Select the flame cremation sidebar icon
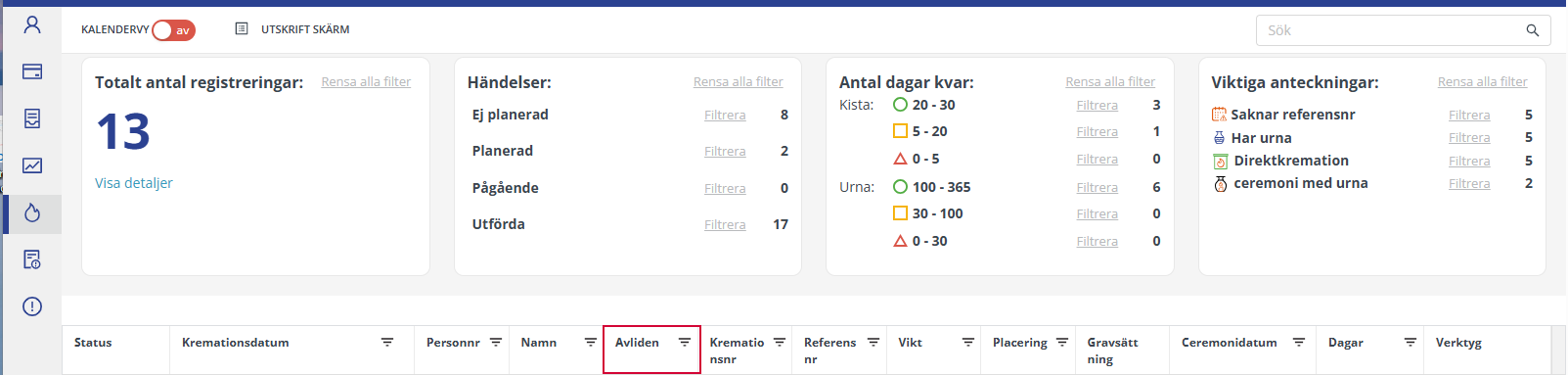 [x=32, y=212]
